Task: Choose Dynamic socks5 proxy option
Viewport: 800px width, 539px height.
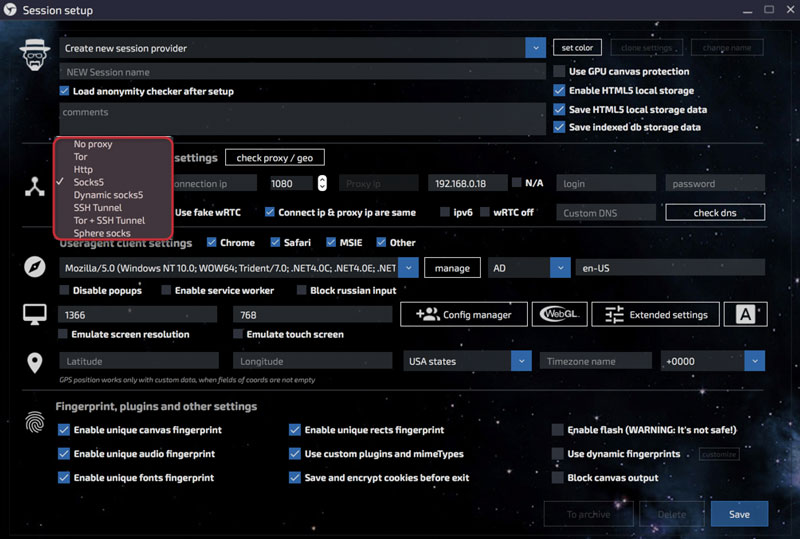Action: [108, 195]
